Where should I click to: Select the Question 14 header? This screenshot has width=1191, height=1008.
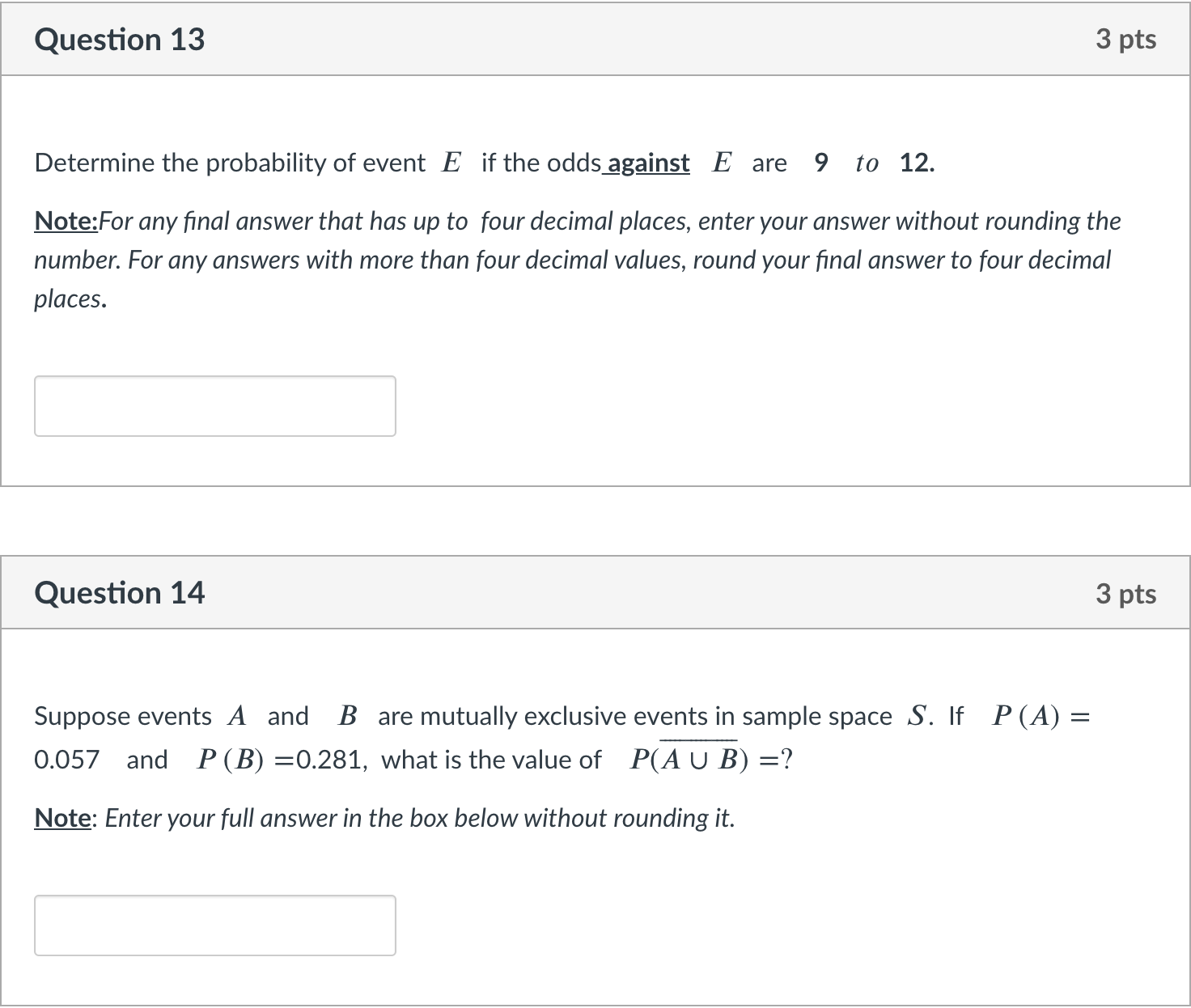click(120, 592)
